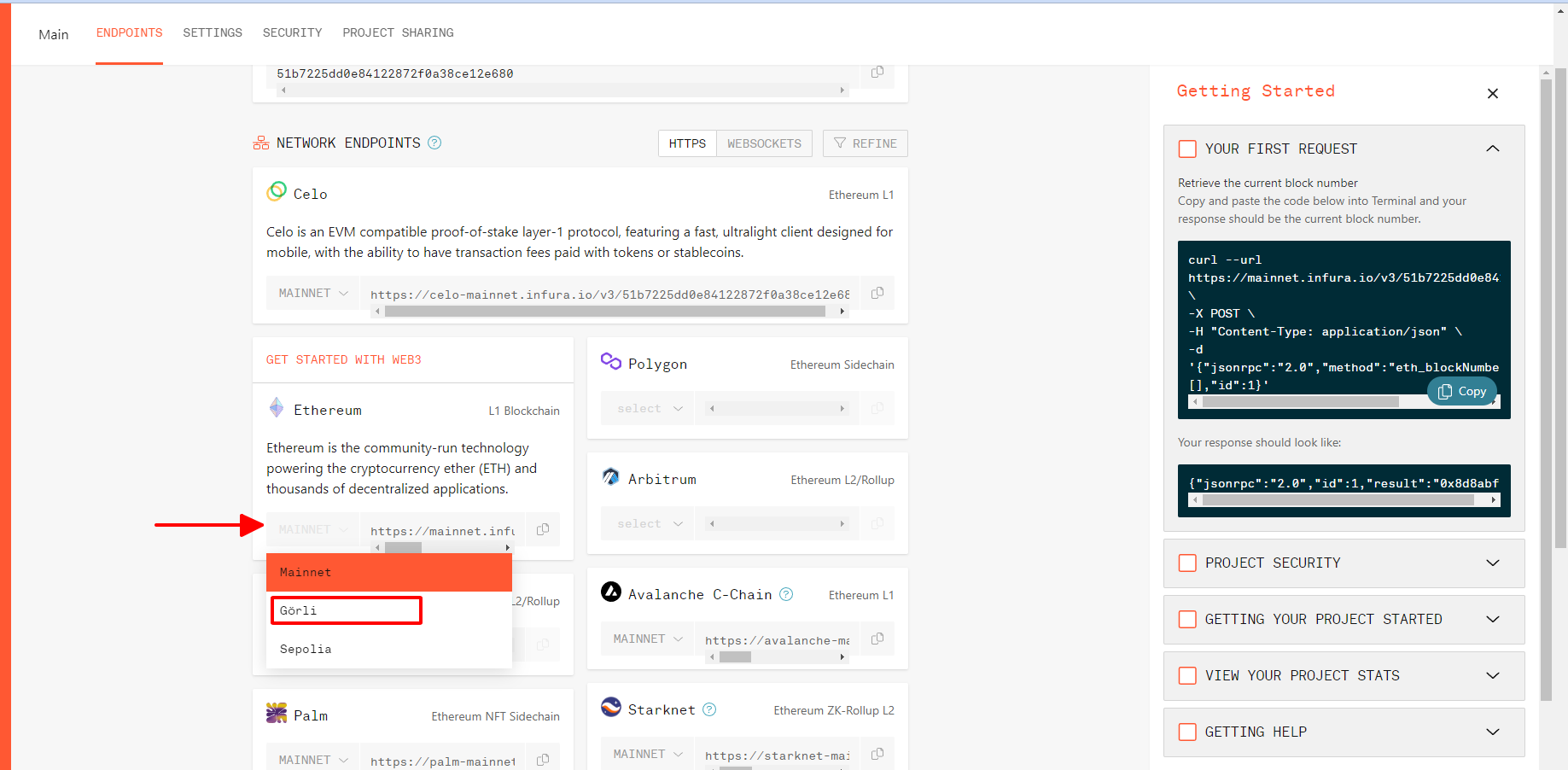1568x770 pixels.
Task: Open the Security tab
Action: tap(292, 32)
